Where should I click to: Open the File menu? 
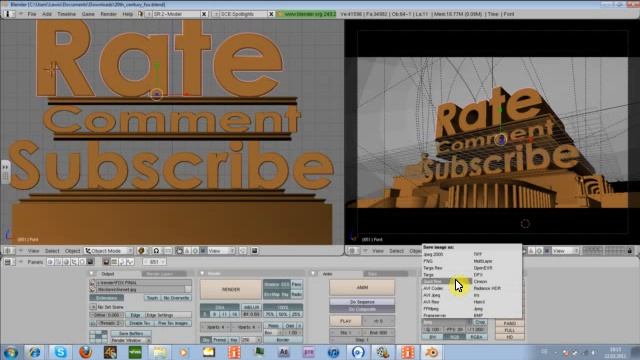[32, 14]
